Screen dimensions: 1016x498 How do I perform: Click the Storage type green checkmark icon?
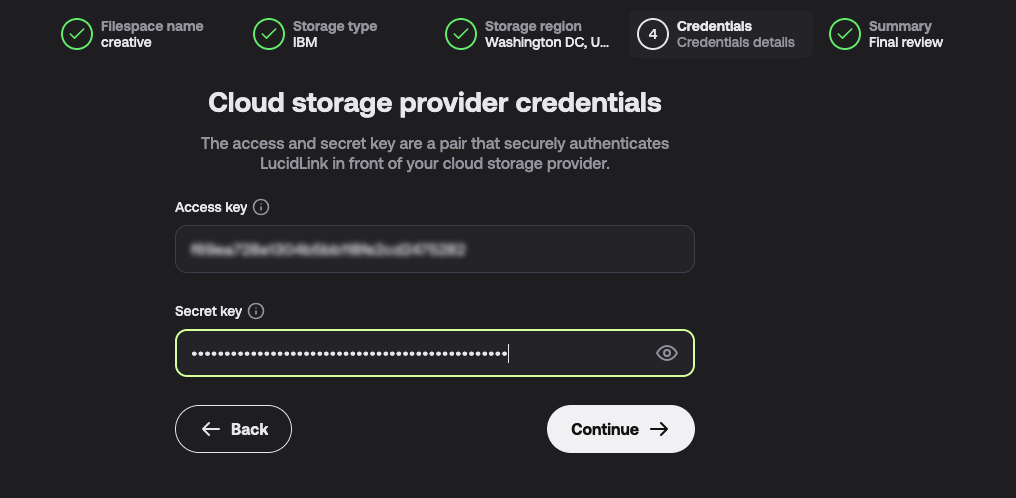click(x=269, y=34)
